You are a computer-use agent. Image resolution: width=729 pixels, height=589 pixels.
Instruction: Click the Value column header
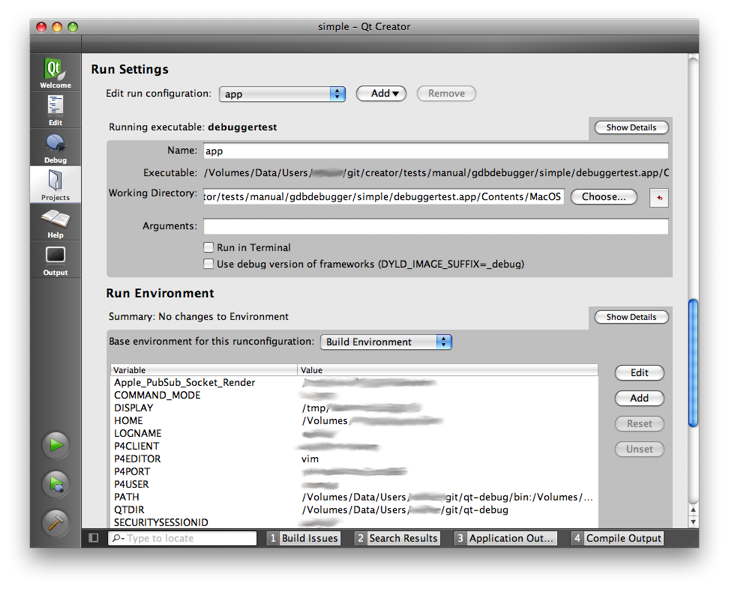click(x=448, y=370)
